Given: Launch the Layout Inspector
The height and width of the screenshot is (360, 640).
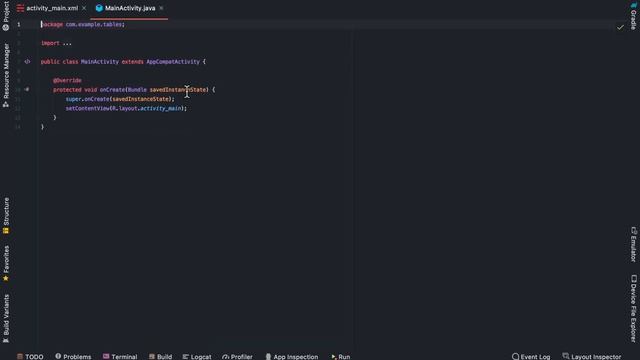Looking at the screenshot, I should click(x=592, y=356).
